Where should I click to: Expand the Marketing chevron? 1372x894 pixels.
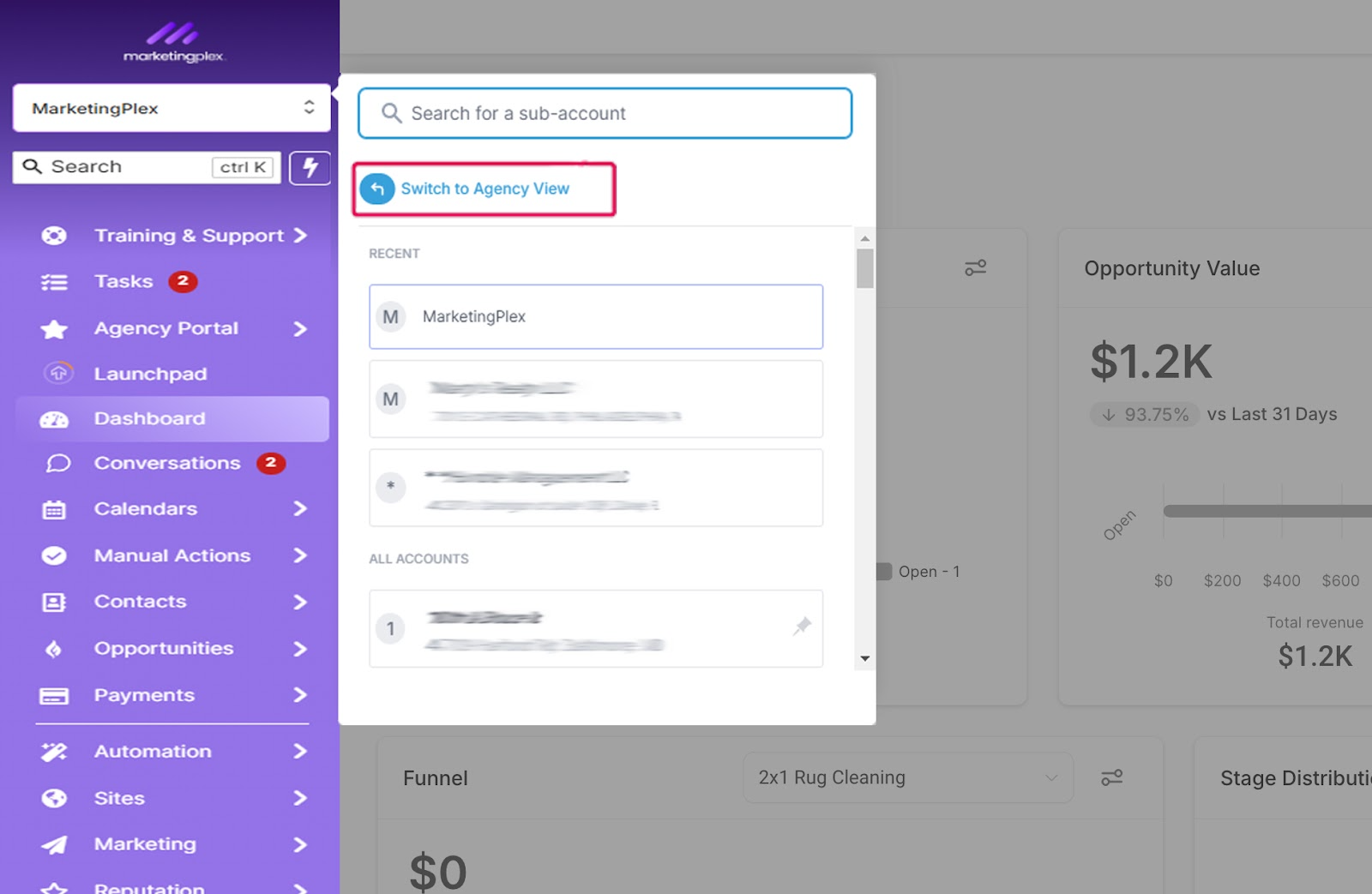click(300, 845)
